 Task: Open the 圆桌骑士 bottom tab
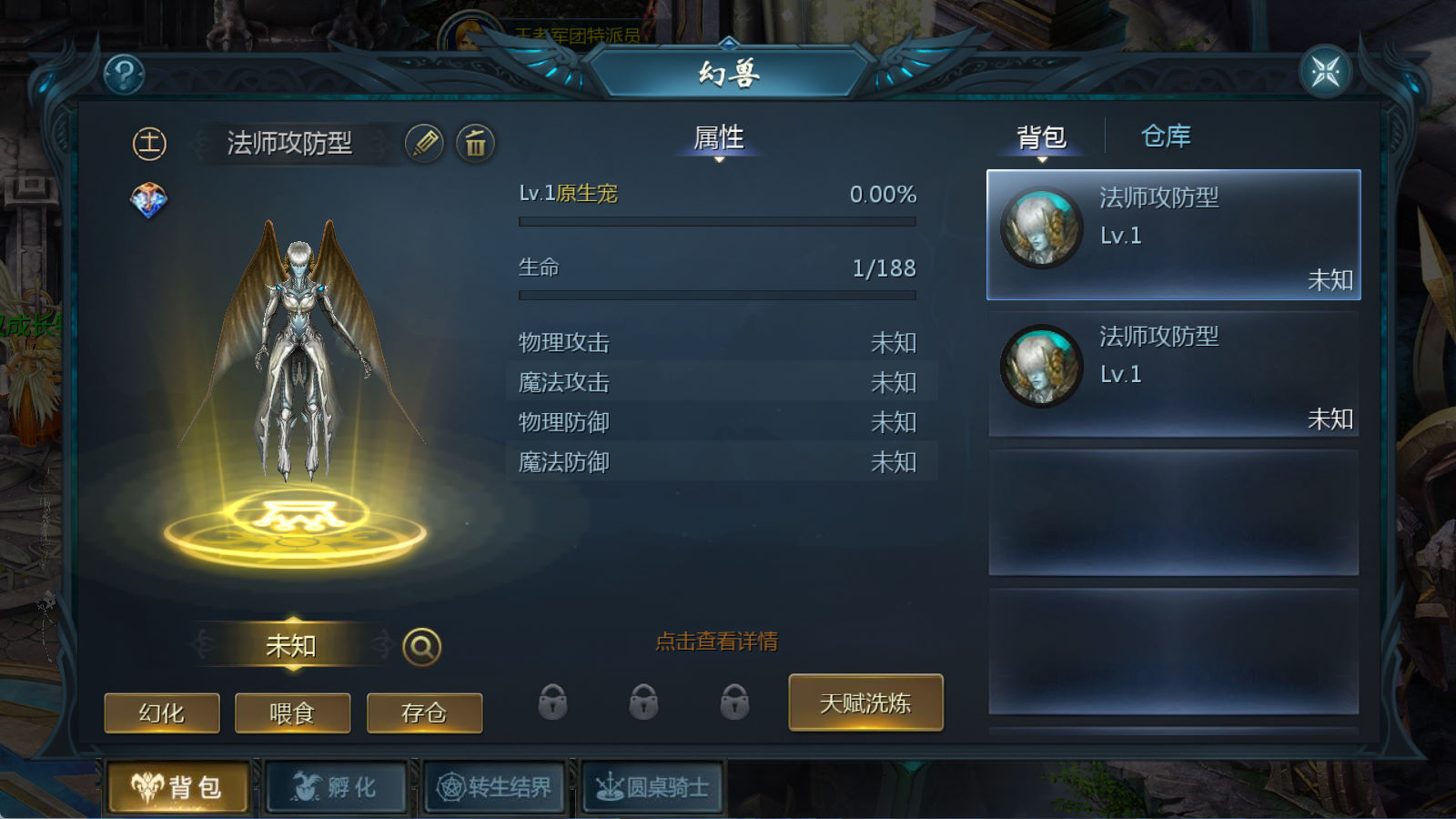(652, 787)
